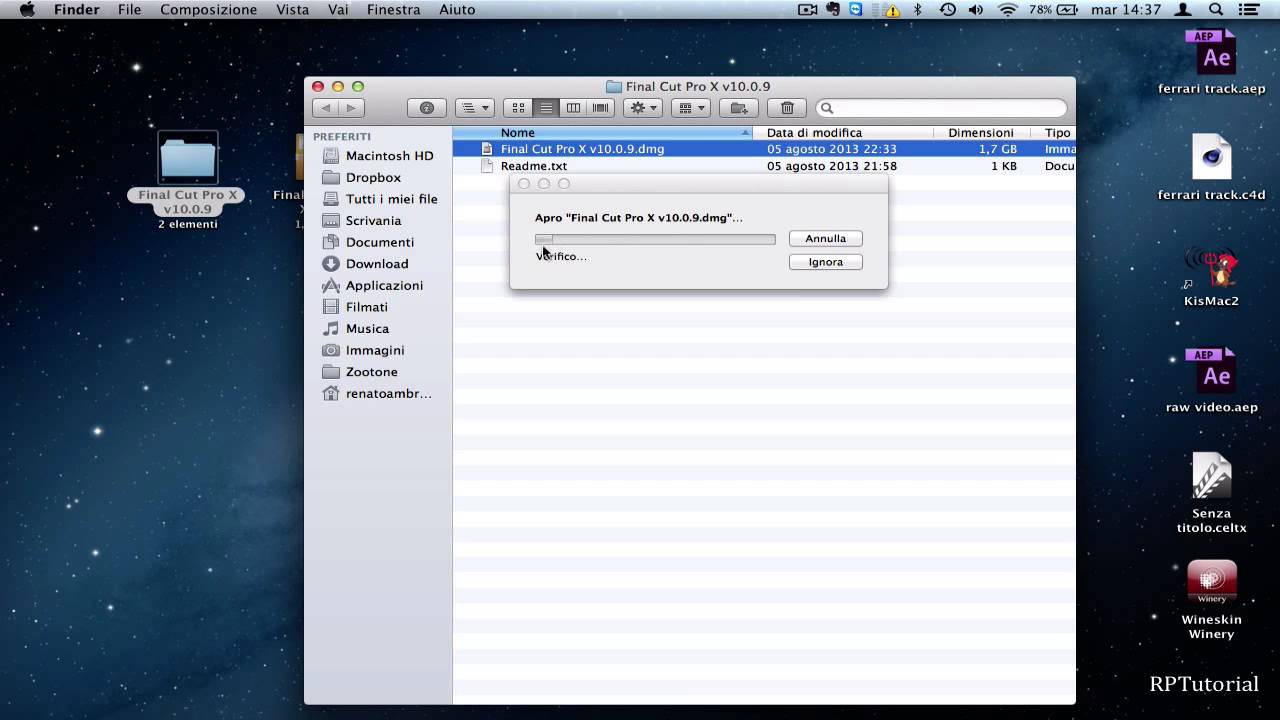Screen dimensions: 1280x720
Task: Switch Finder to icon view
Action: click(x=518, y=108)
